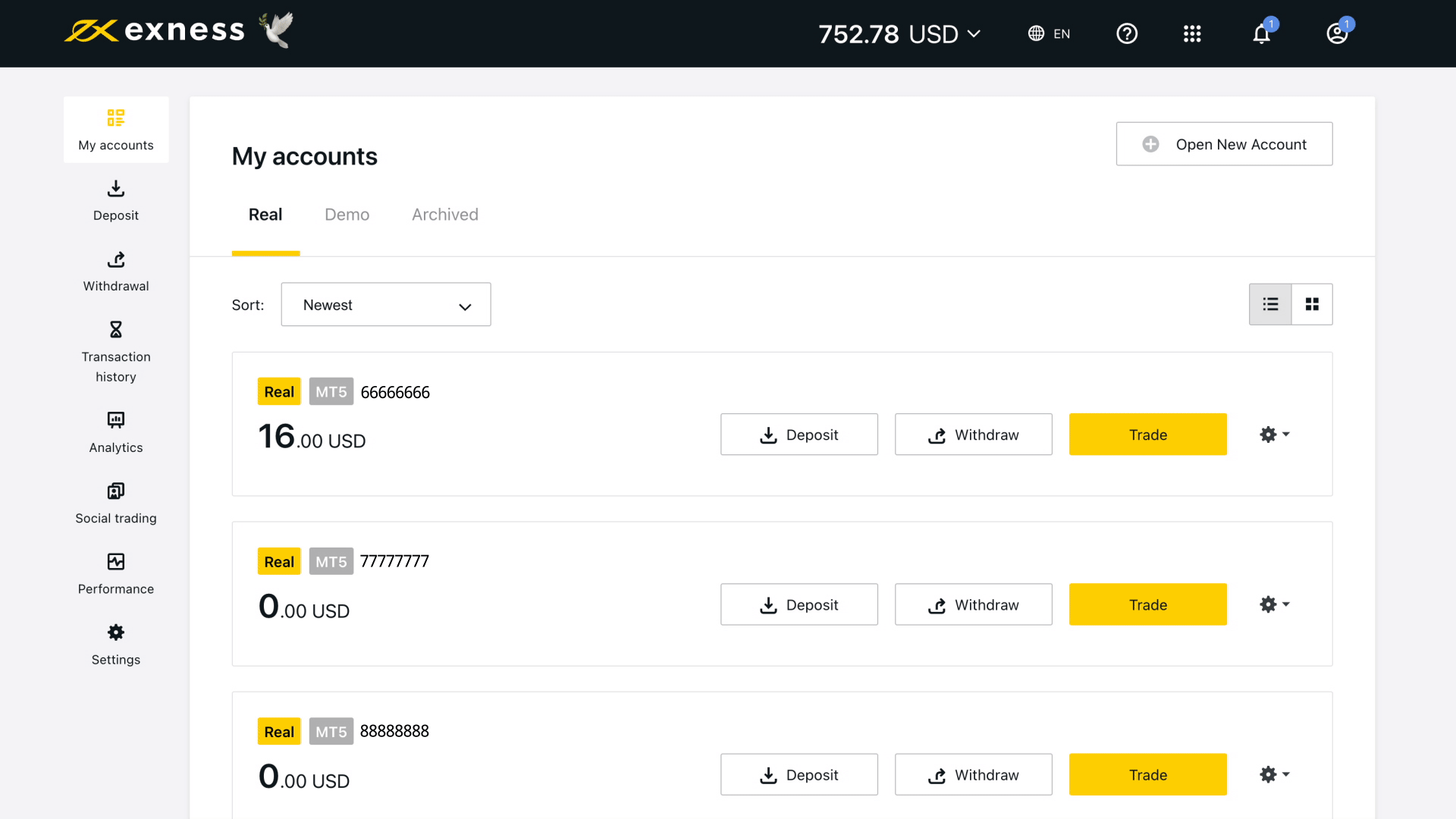Click the MT5 badge of account 88888888
This screenshot has width=1456, height=819.
[x=331, y=731]
